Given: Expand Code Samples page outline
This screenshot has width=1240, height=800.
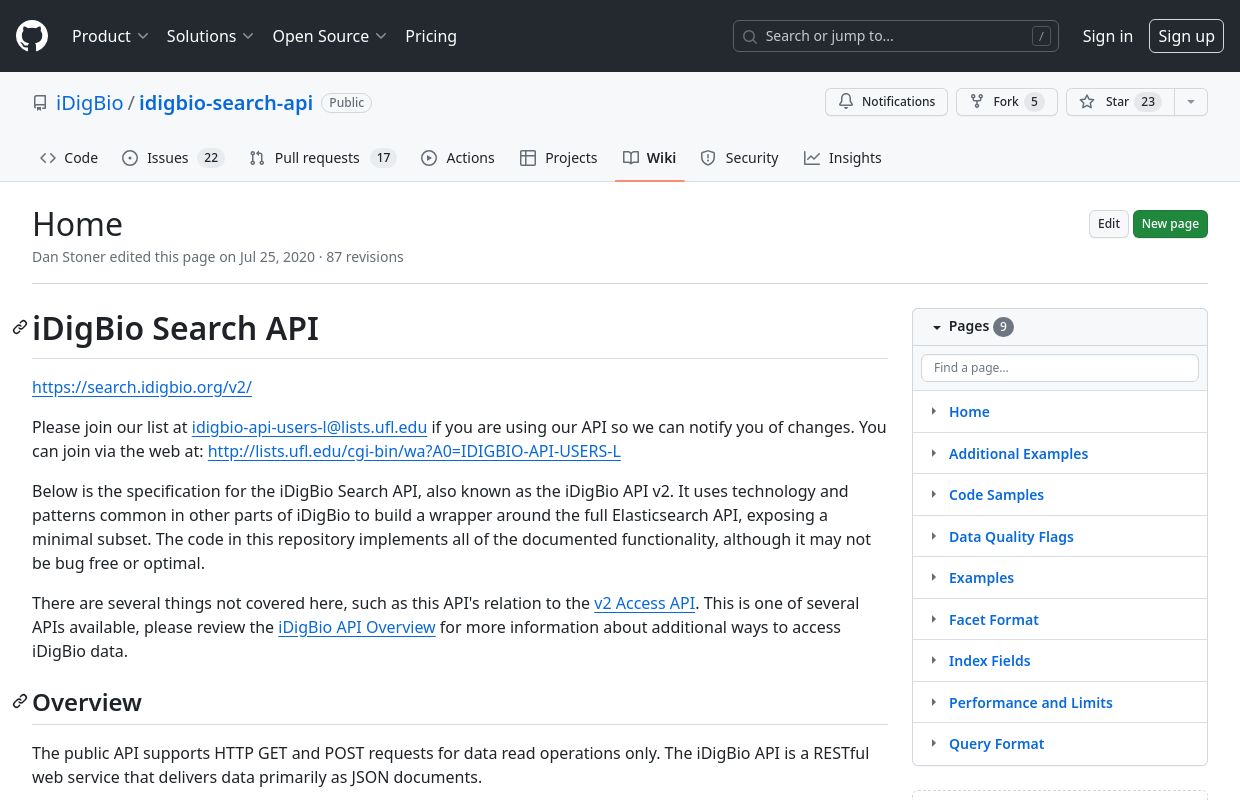Looking at the screenshot, I should point(934,494).
